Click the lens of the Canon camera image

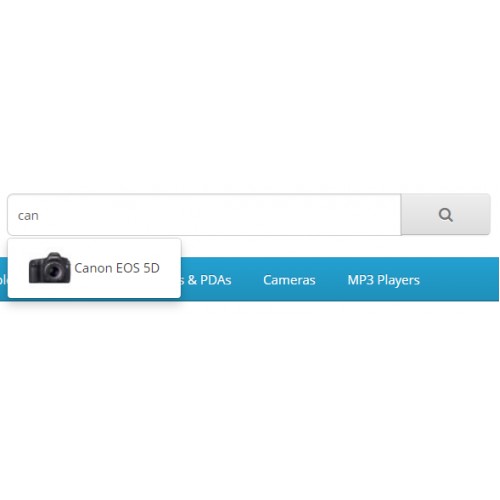53,272
